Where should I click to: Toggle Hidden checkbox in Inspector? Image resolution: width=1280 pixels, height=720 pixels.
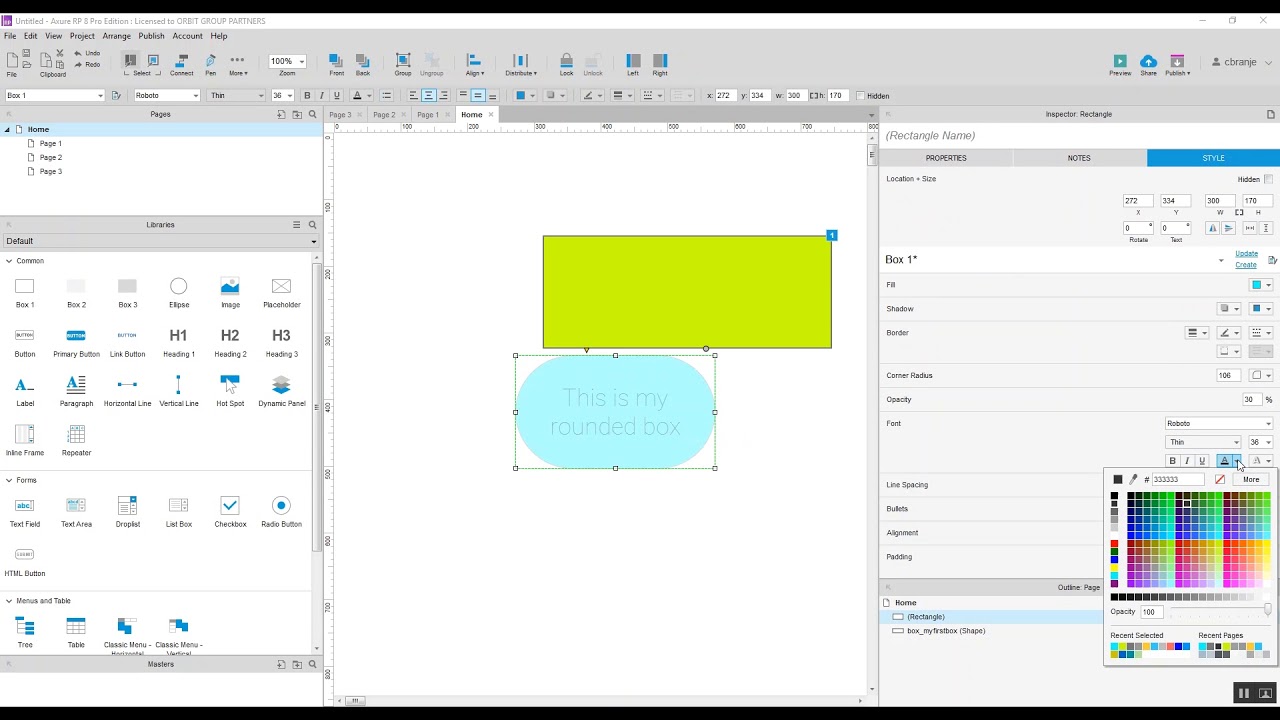(1268, 179)
